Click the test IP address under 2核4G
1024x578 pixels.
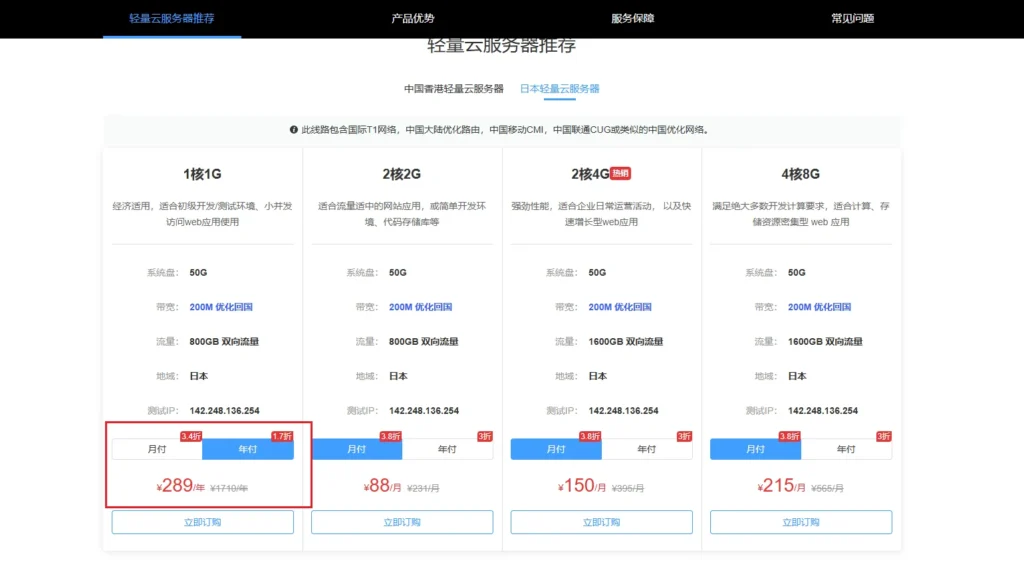tap(623, 411)
